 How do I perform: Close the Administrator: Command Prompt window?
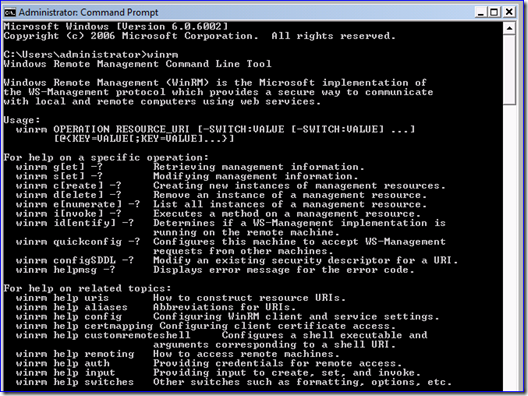pyautogui.click(x=509, y=12)
